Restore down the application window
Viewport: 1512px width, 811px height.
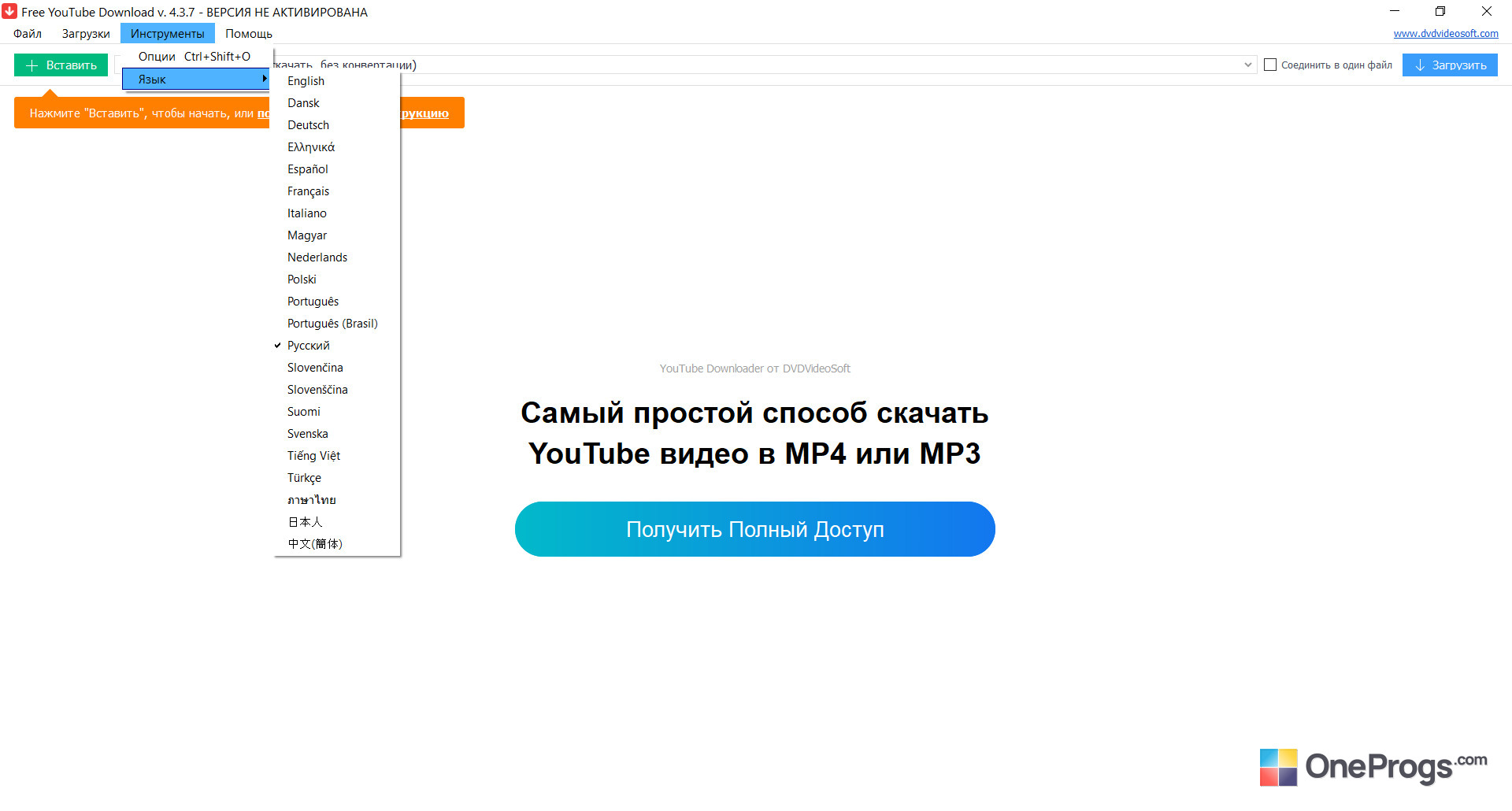(1440, 11)
